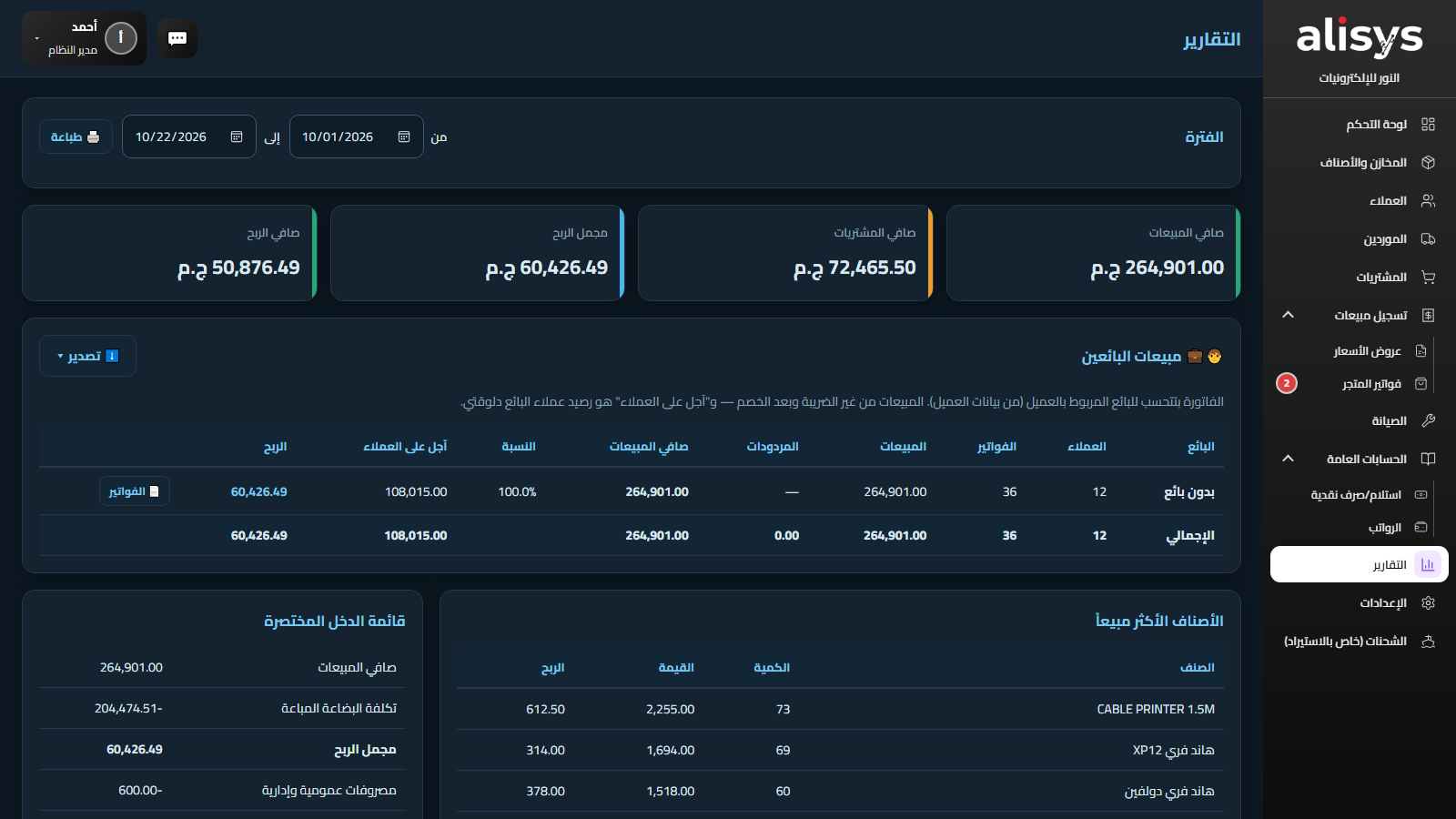Open الرواتب wallet icon
1456x819 pixels.
[x=1421, y=527]
